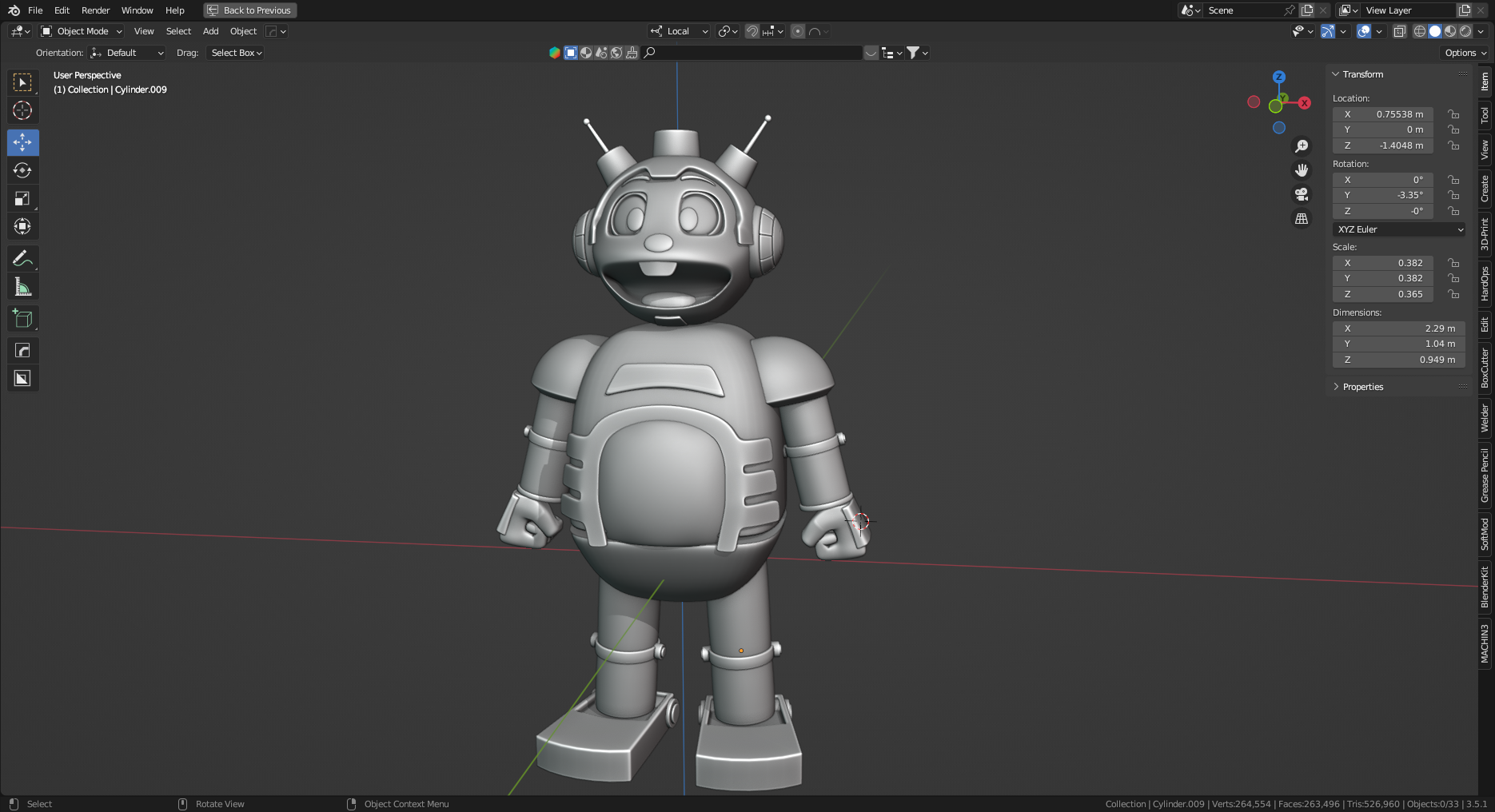The image size is (1495, 812).
Task: Click the Location X value field
Action: tap(1382, 114)
